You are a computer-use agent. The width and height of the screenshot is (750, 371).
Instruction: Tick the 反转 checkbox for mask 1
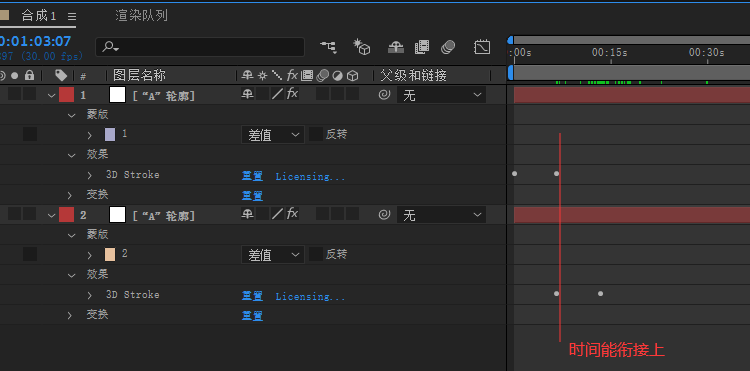pyautogui.click(x=316, y=134)
